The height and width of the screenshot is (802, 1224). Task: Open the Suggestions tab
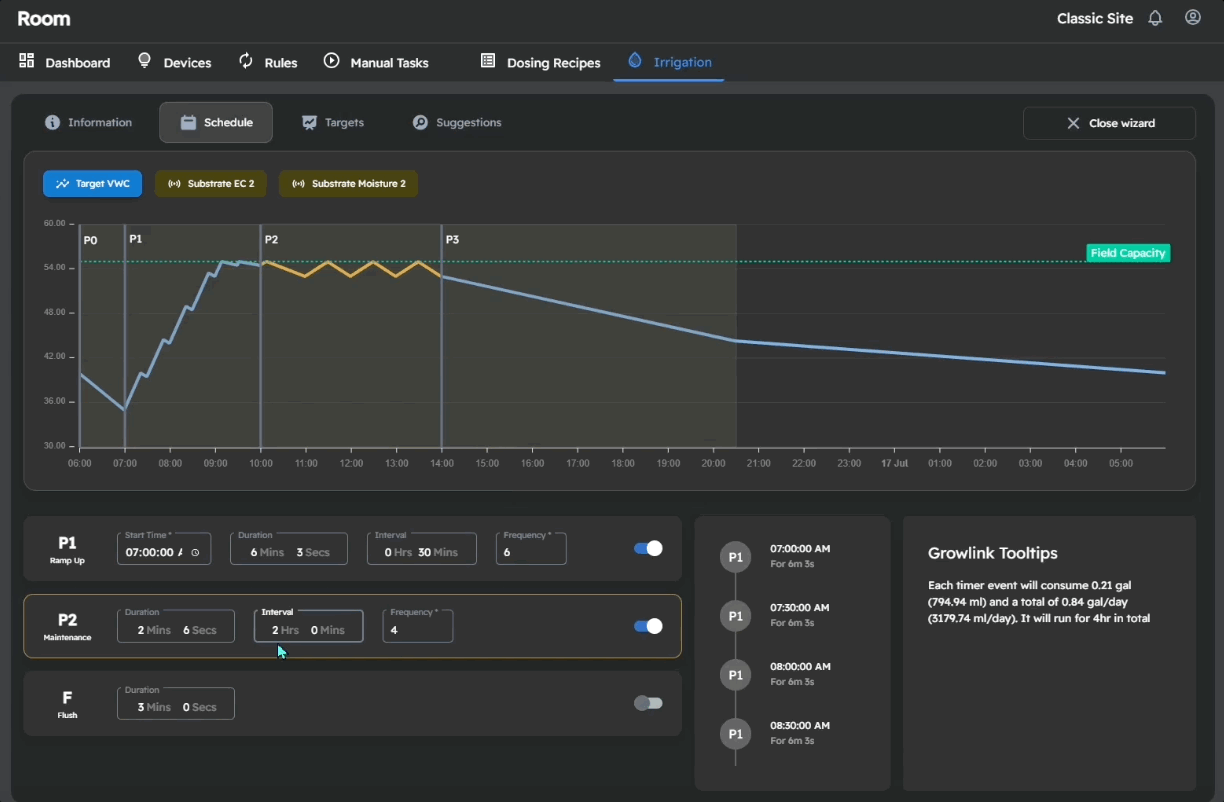point(457,123)
